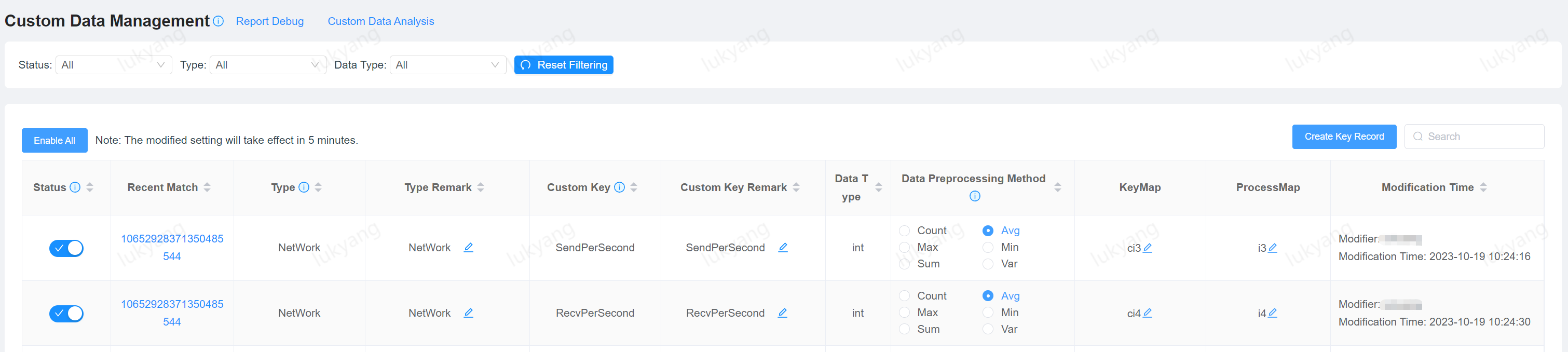The image size is (1568, 352).
Task: Toggle the RecvPerSecond status switch off
Action: 66,313
